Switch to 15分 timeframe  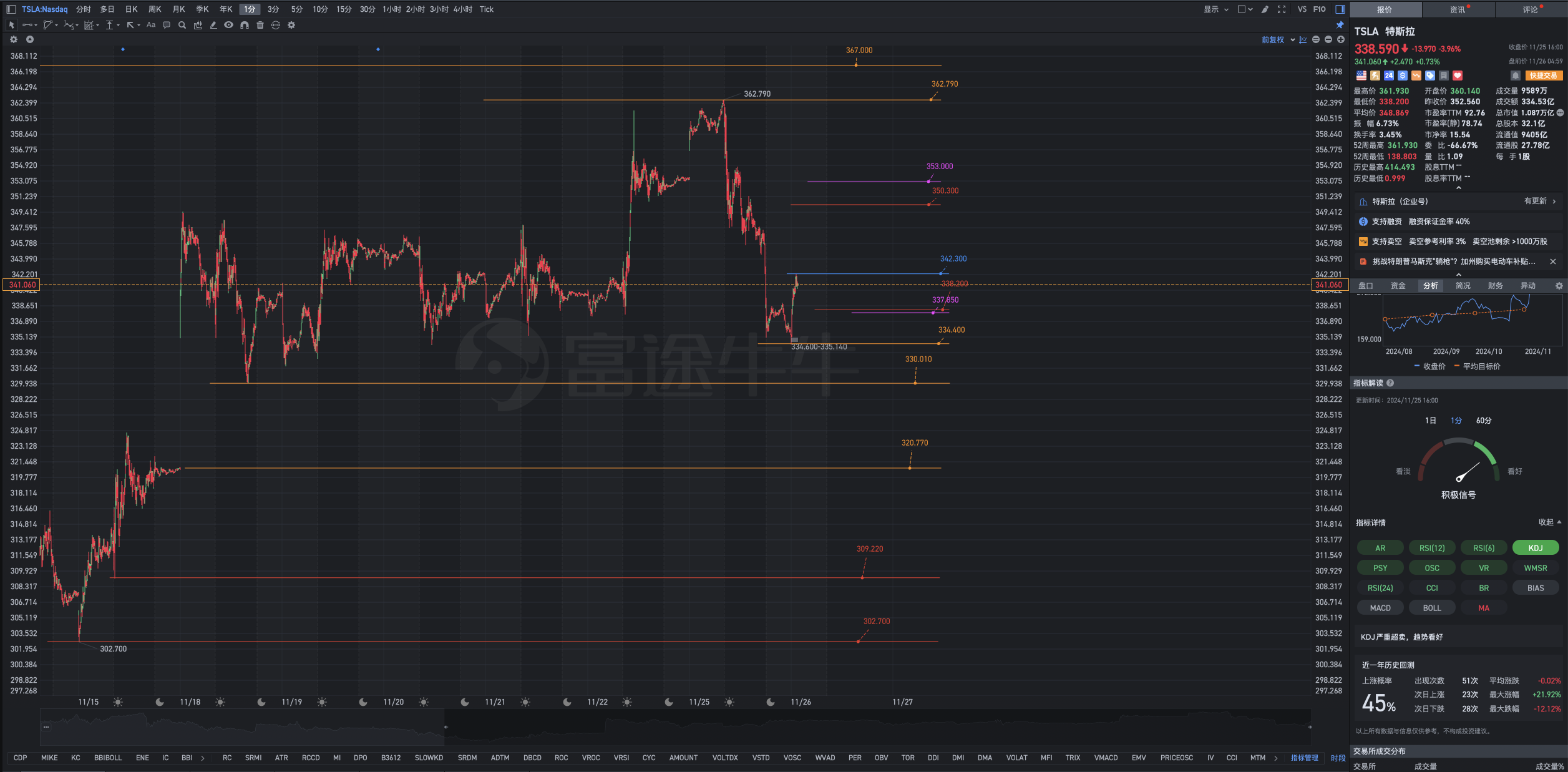[344, 9]
